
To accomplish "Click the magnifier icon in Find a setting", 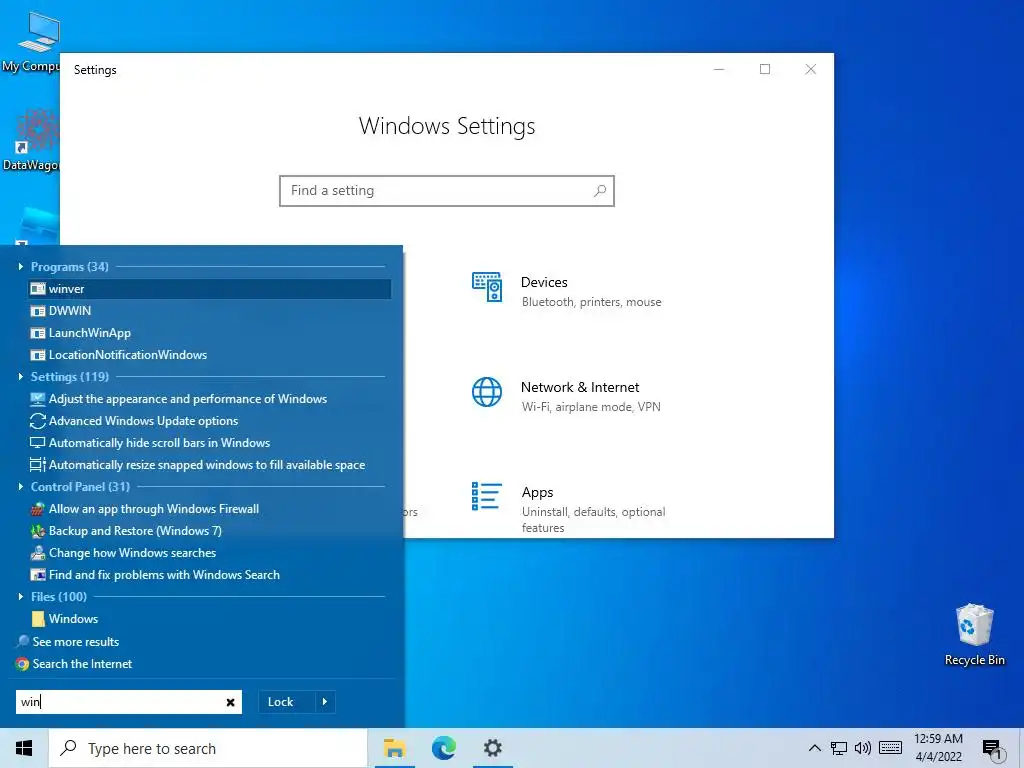I will point(600,191).
